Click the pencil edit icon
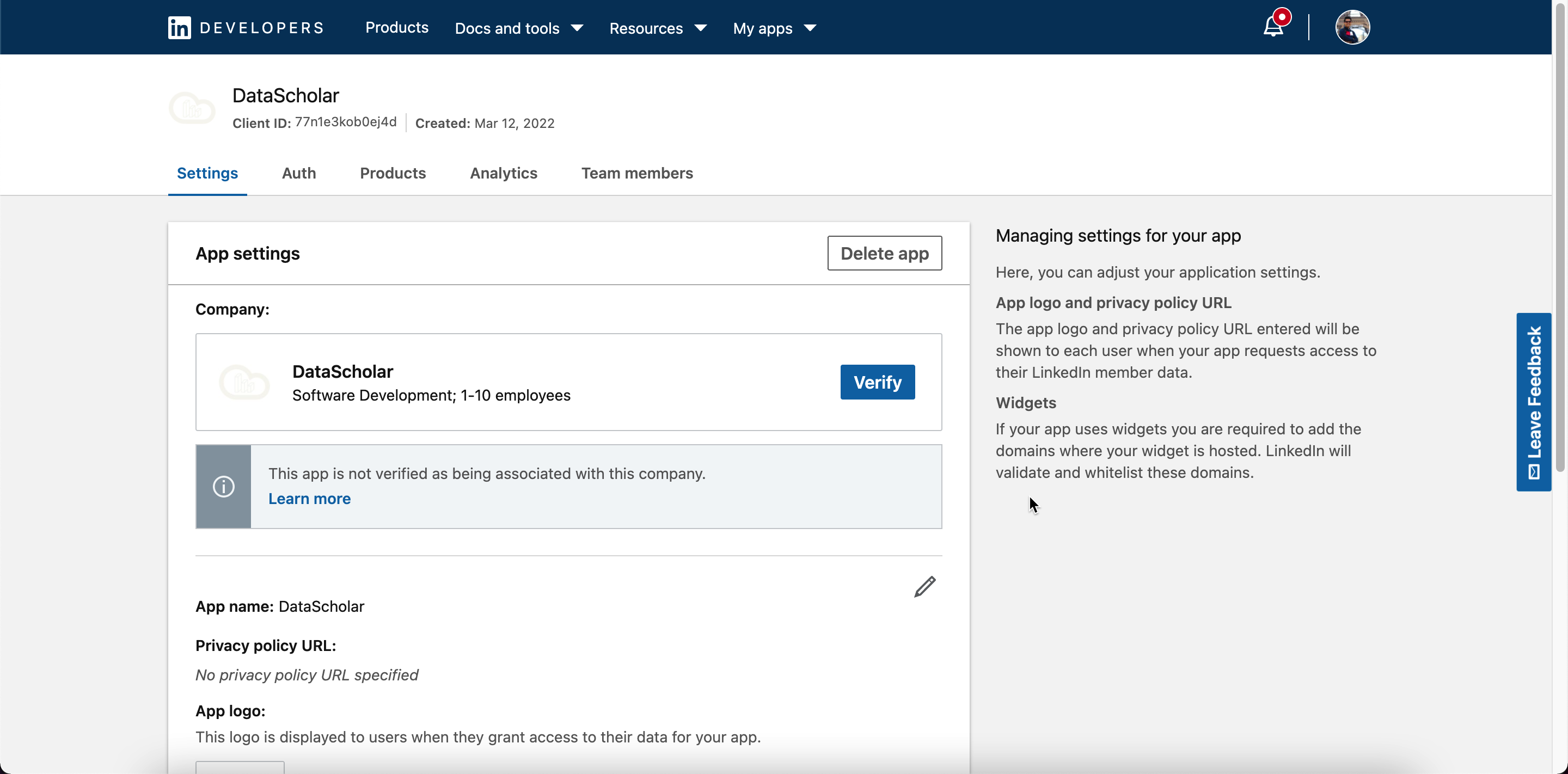The image size is (1568, 774). [x=924, y=587]
